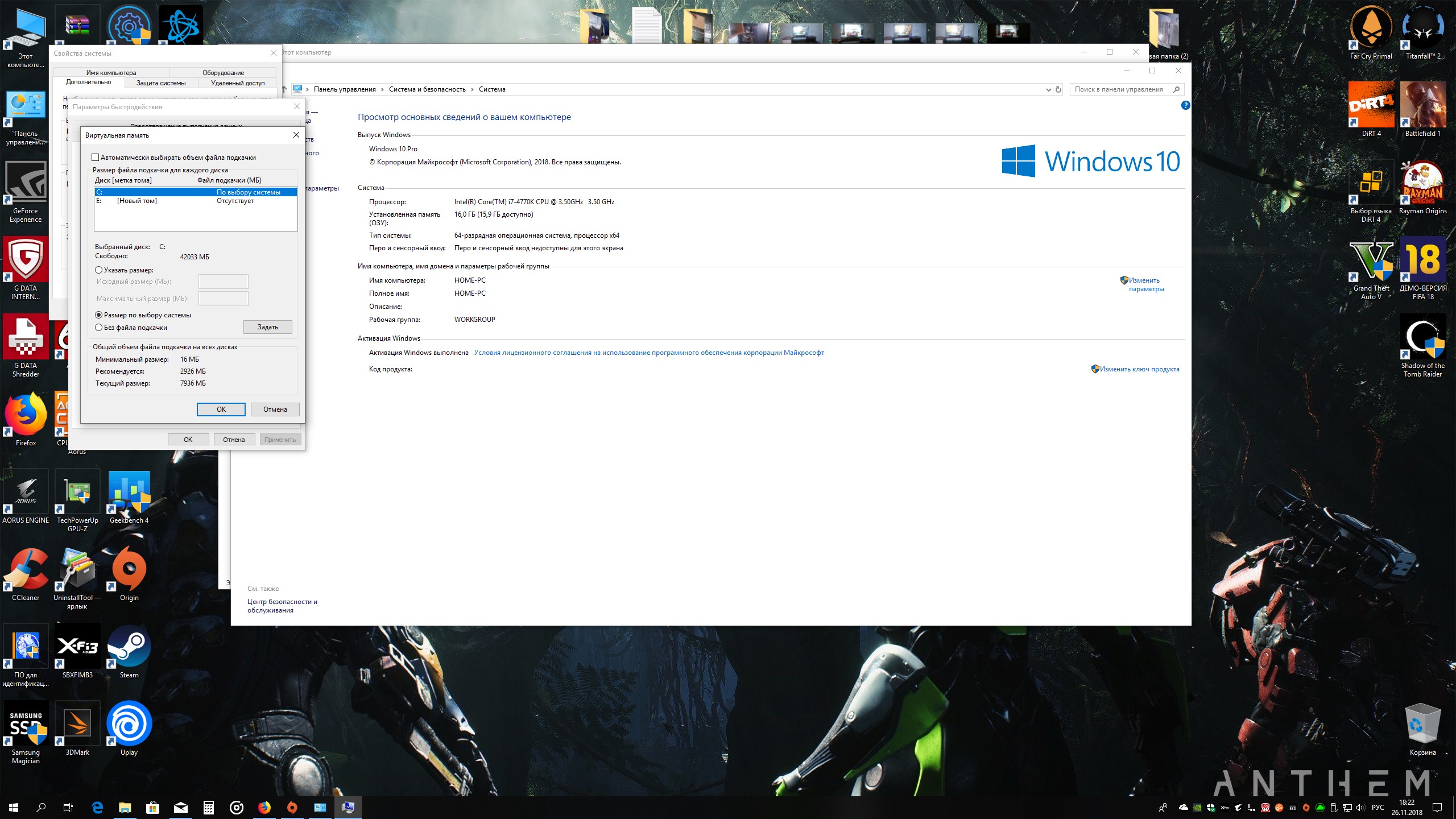
Task: Switch to the 'Имя компьютера' tab
Action: pyautogui.click(x=111, y=73)
